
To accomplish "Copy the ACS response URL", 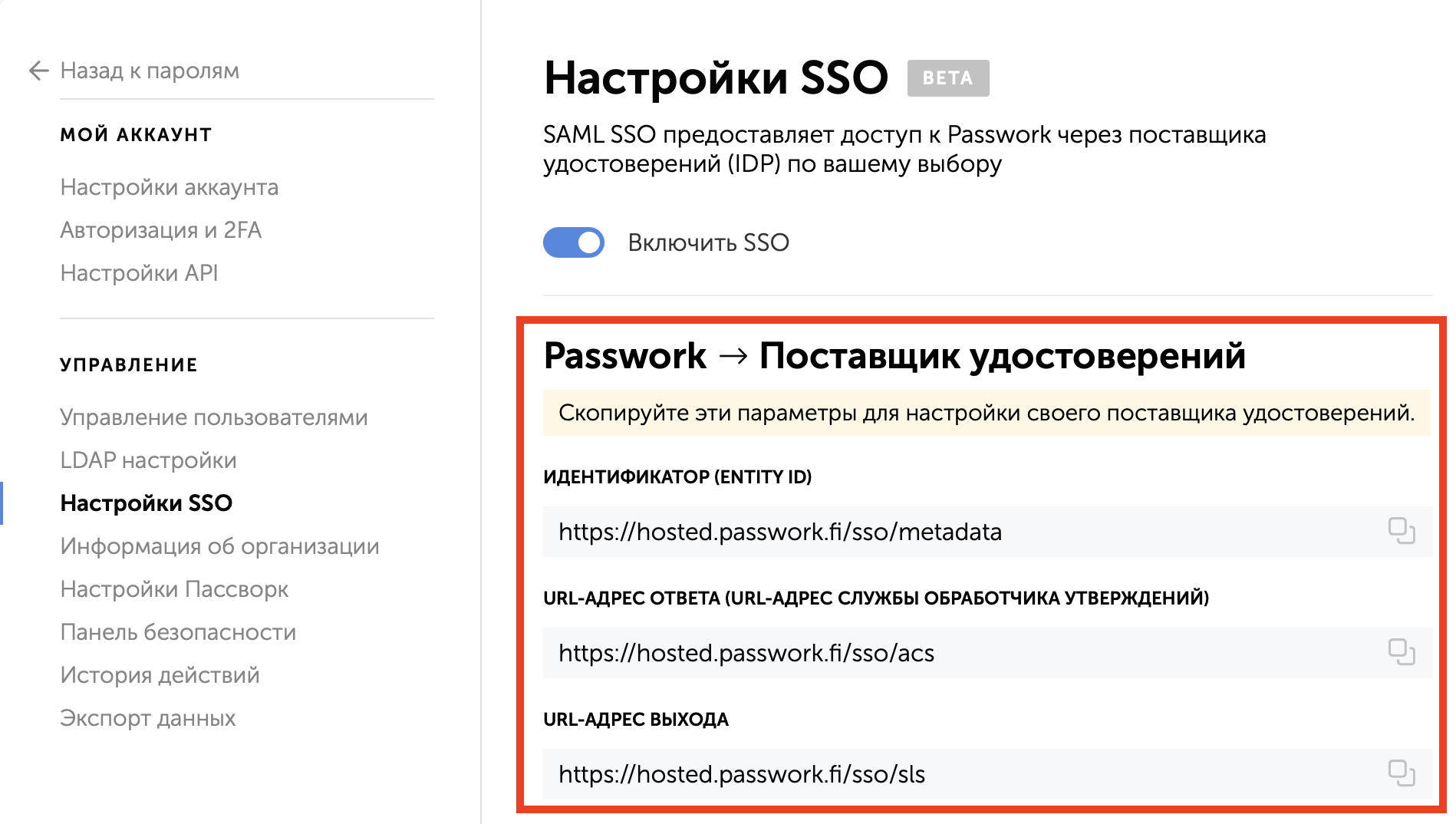I will [1402, 653].
